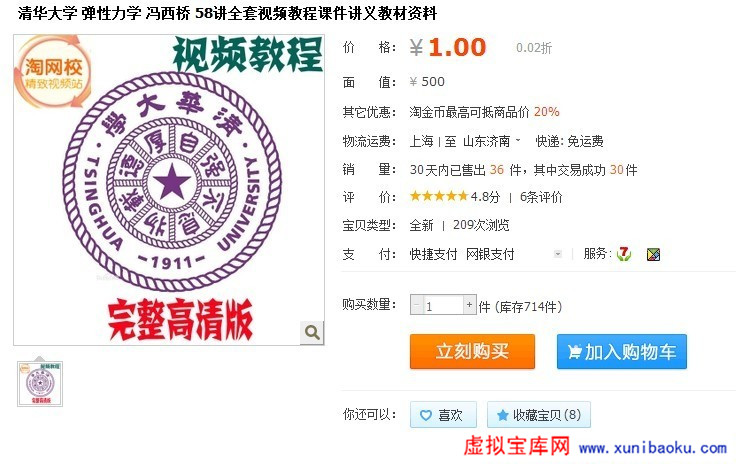Select the small product thumbnail below the image
This screenshot has height=464, width=736.
[x=40, y=384]
